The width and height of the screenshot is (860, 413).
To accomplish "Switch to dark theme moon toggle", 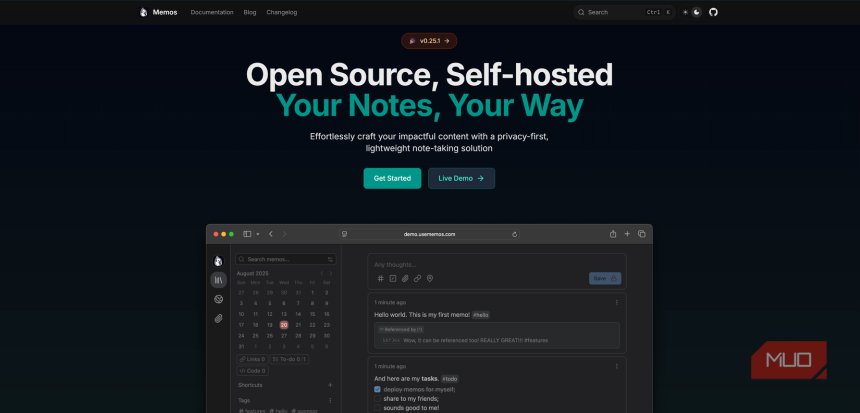I will tap(697, 12).
